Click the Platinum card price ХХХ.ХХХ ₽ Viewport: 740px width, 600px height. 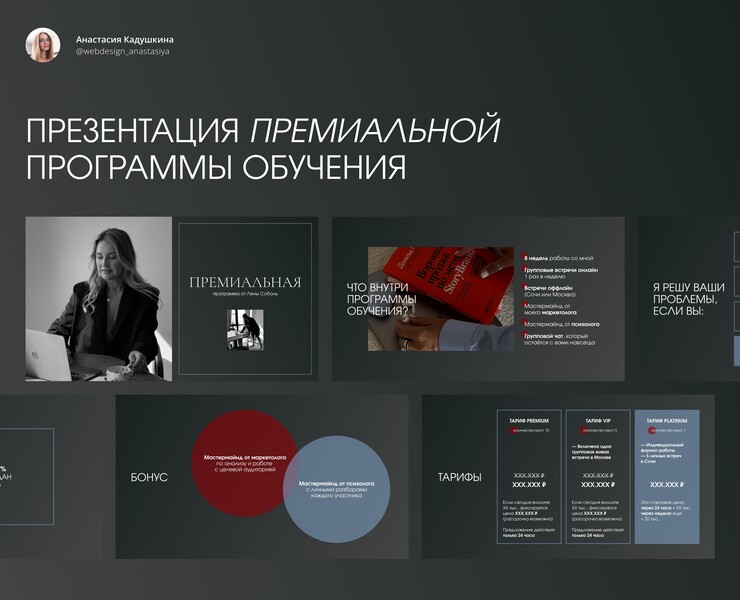coord(667,485)
